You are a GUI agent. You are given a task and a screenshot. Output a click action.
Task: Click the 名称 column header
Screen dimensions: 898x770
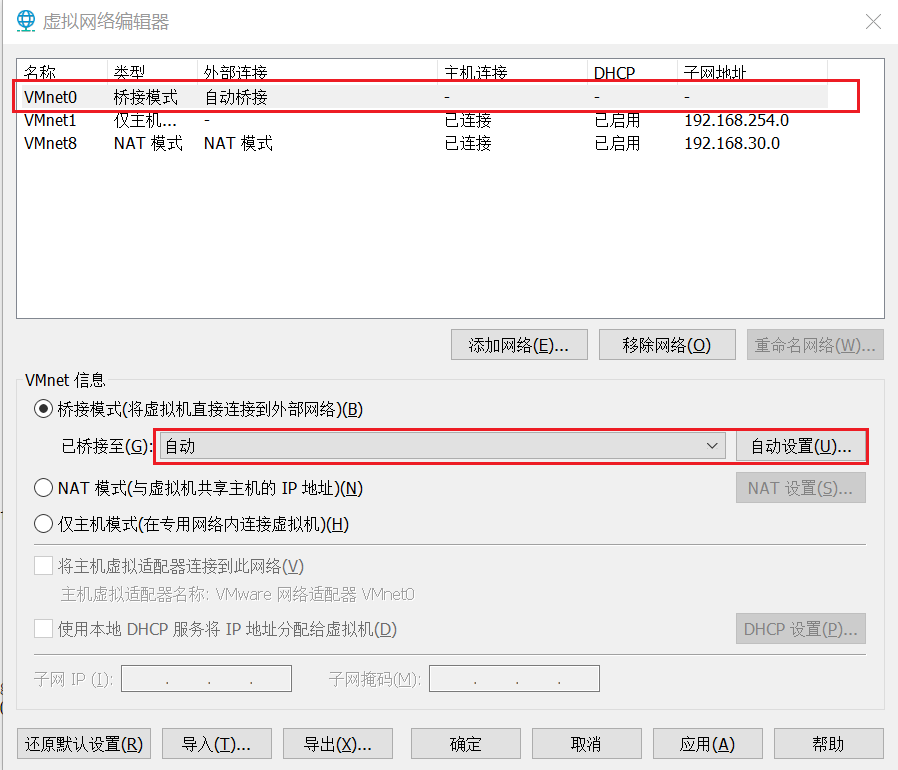click(62, 72)
